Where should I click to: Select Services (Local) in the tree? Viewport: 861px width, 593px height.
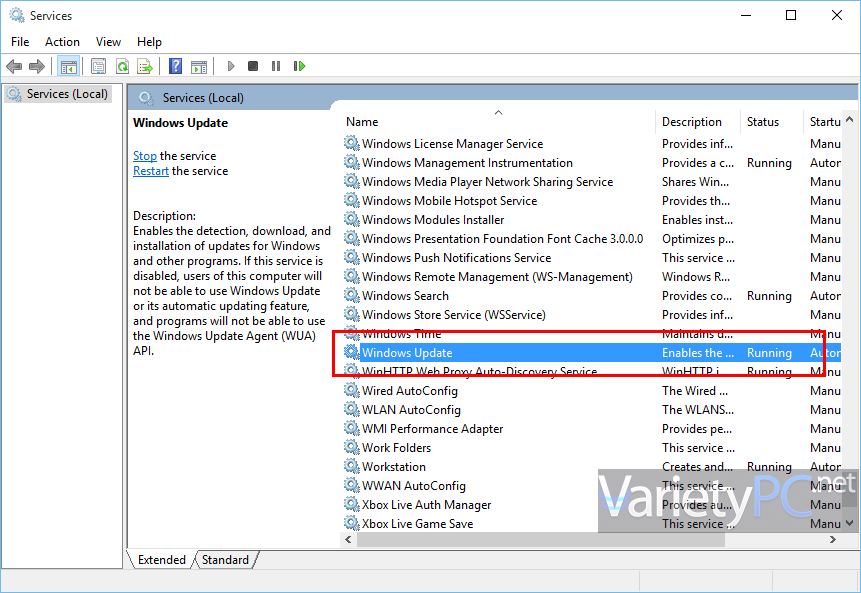tap(66, 94)
